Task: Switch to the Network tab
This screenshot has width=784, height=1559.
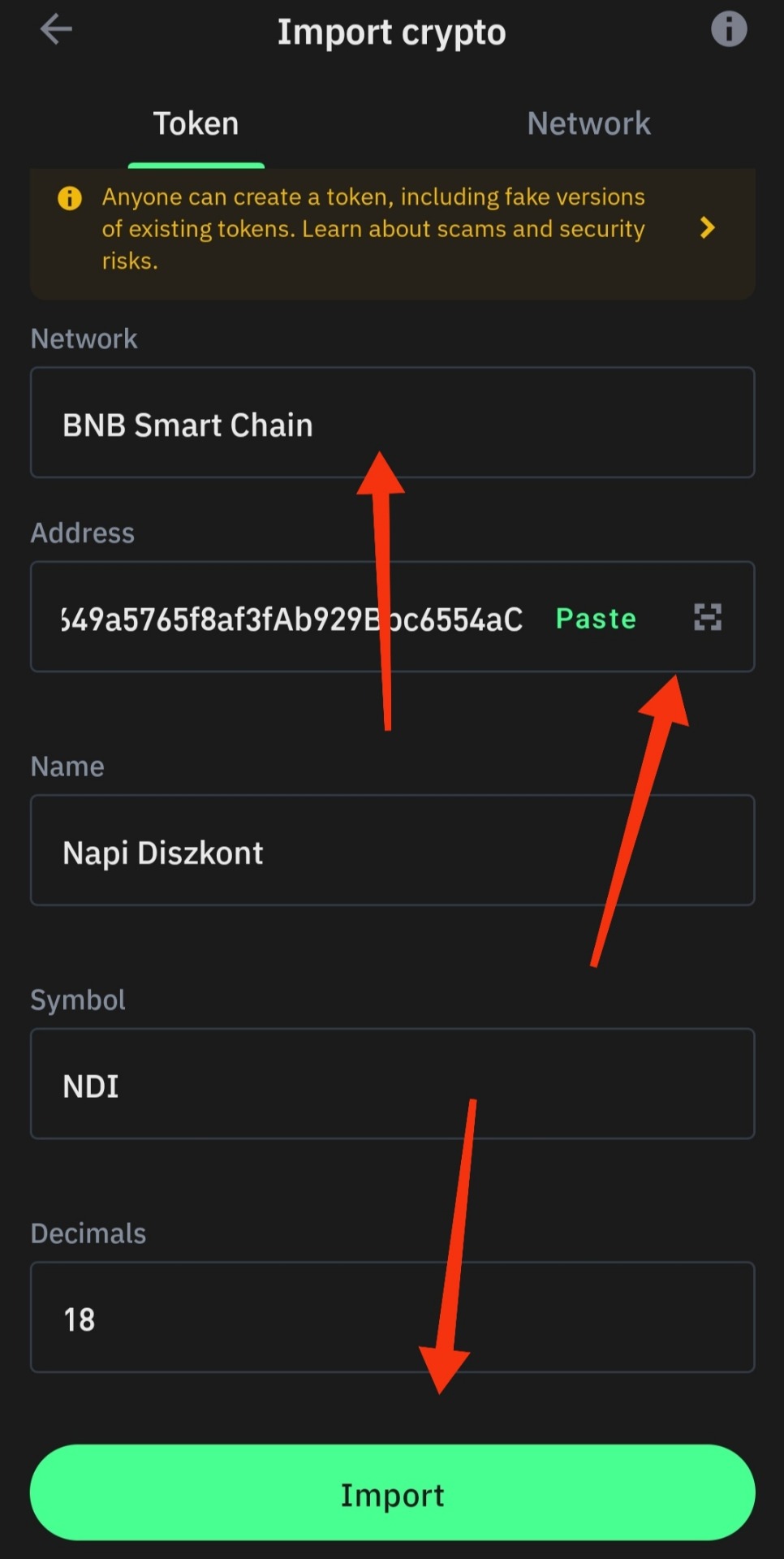Action: point(588,123)
